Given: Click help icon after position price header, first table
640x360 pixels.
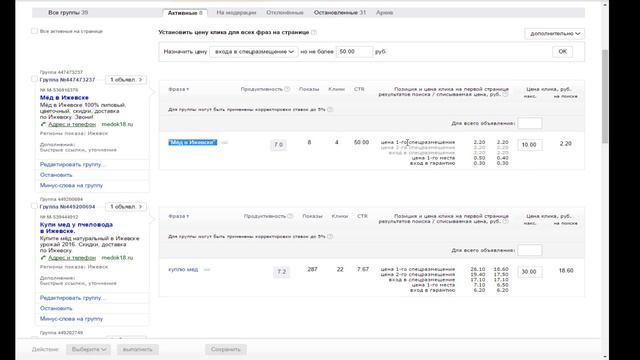Looking at the screenshot, I should (505, 94).
